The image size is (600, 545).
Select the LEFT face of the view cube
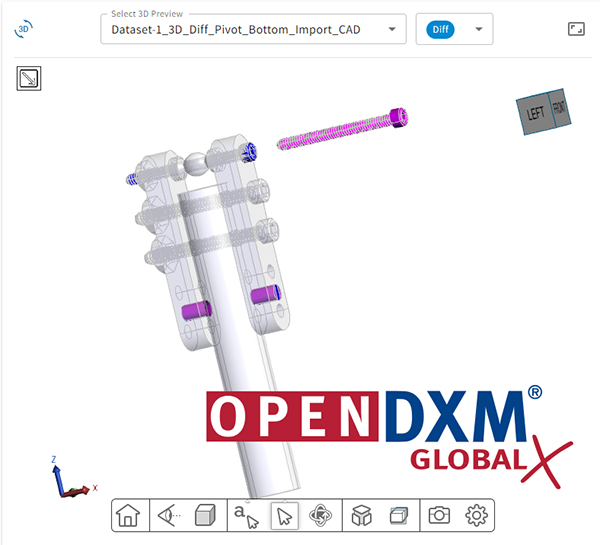(x=535, y=114)
